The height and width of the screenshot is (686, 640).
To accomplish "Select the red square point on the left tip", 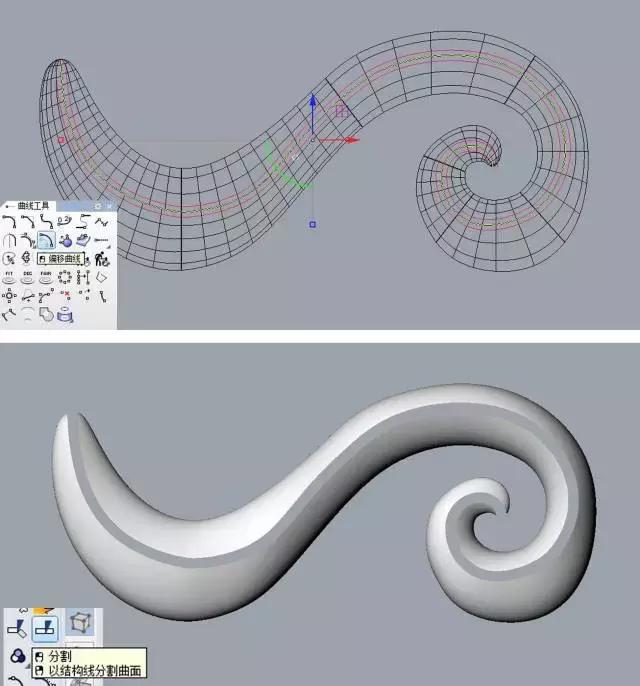I will [61, 140].
